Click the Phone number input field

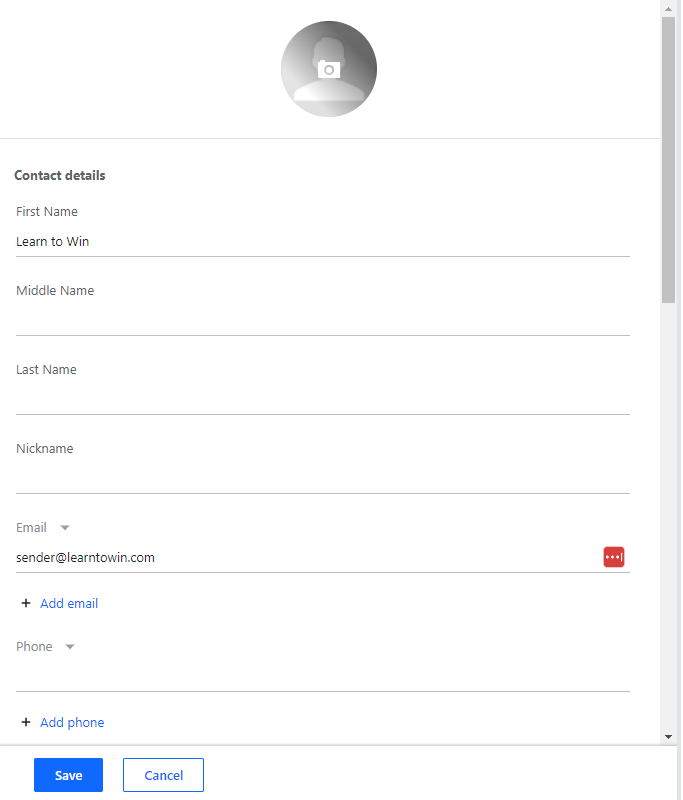(x=322, y=677)
